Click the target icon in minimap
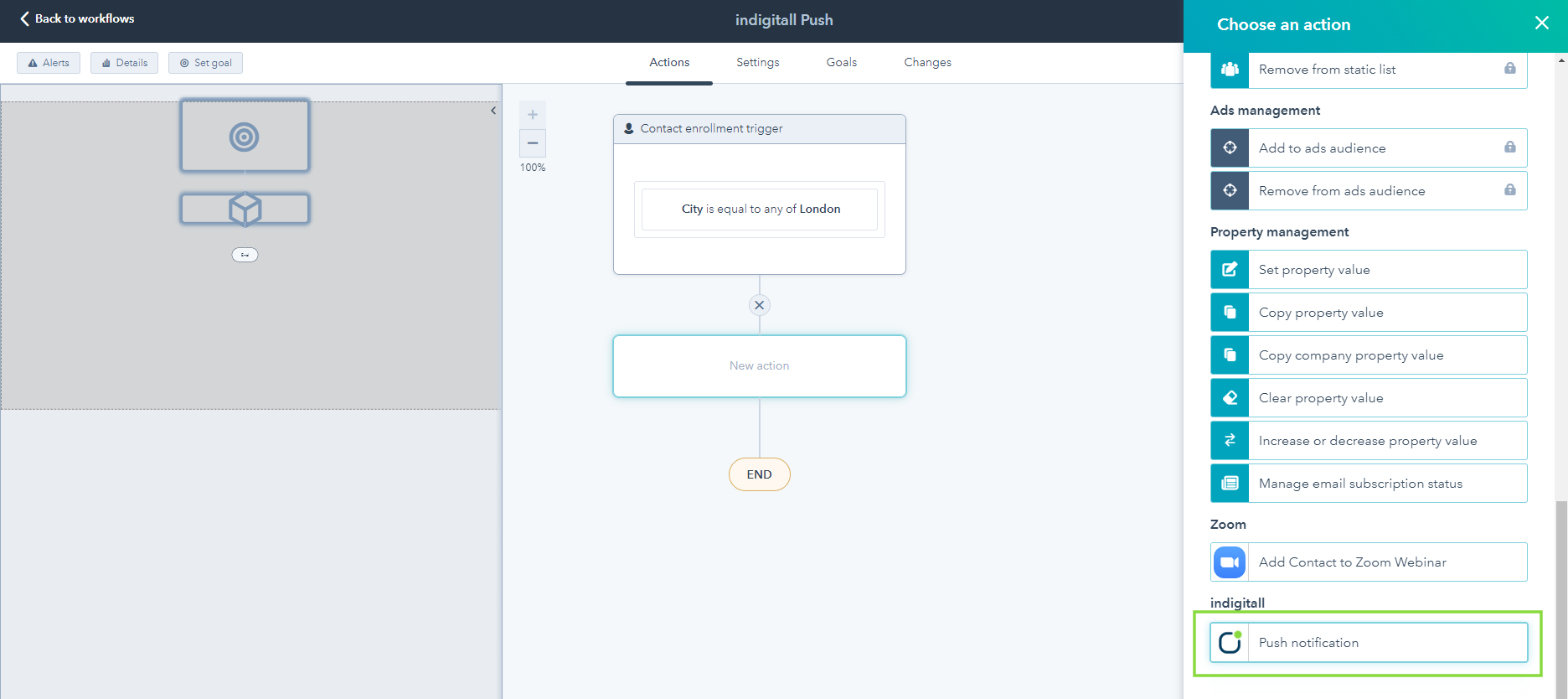The height and width of the screenshot is (699, 1568). (245, 137)
